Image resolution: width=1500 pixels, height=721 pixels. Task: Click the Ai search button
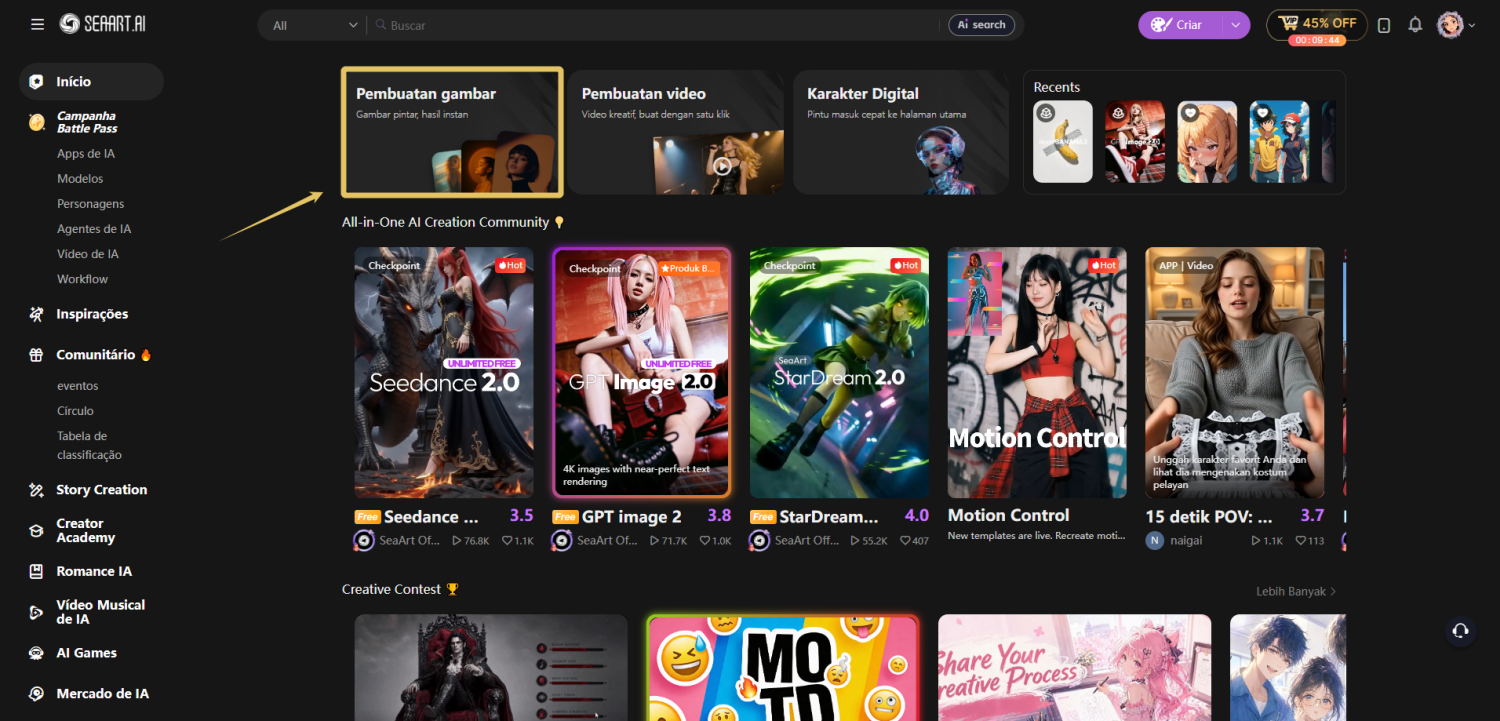tap(981, 25)
